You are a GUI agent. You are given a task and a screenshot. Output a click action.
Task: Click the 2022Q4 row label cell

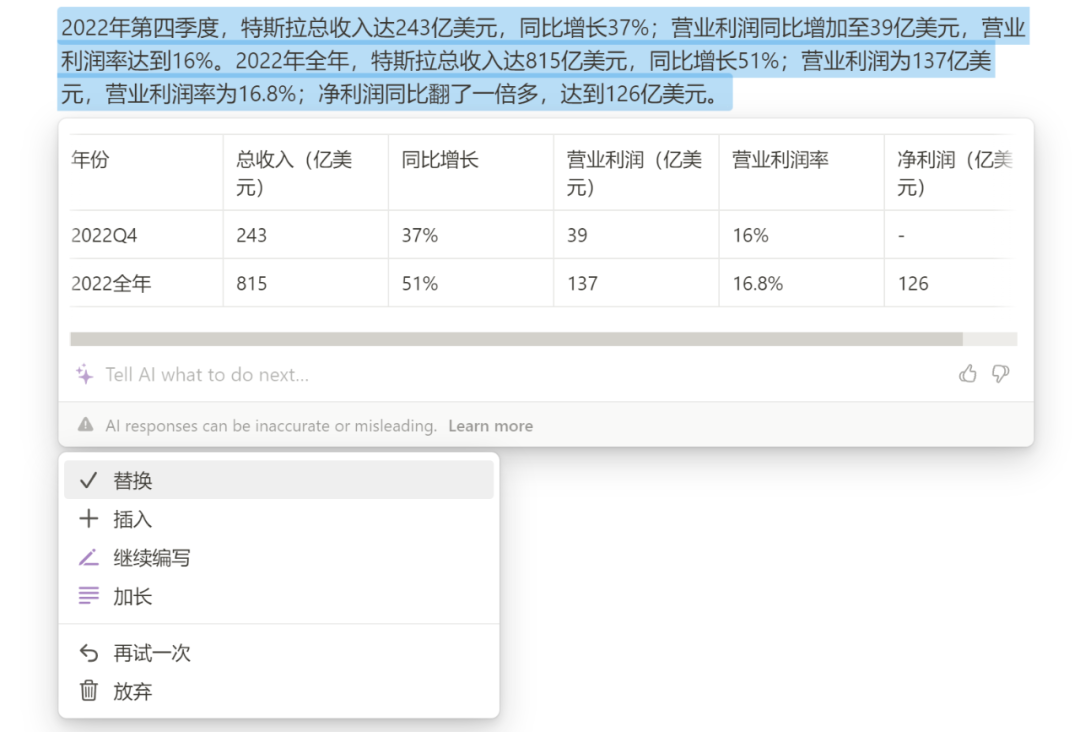146,235
